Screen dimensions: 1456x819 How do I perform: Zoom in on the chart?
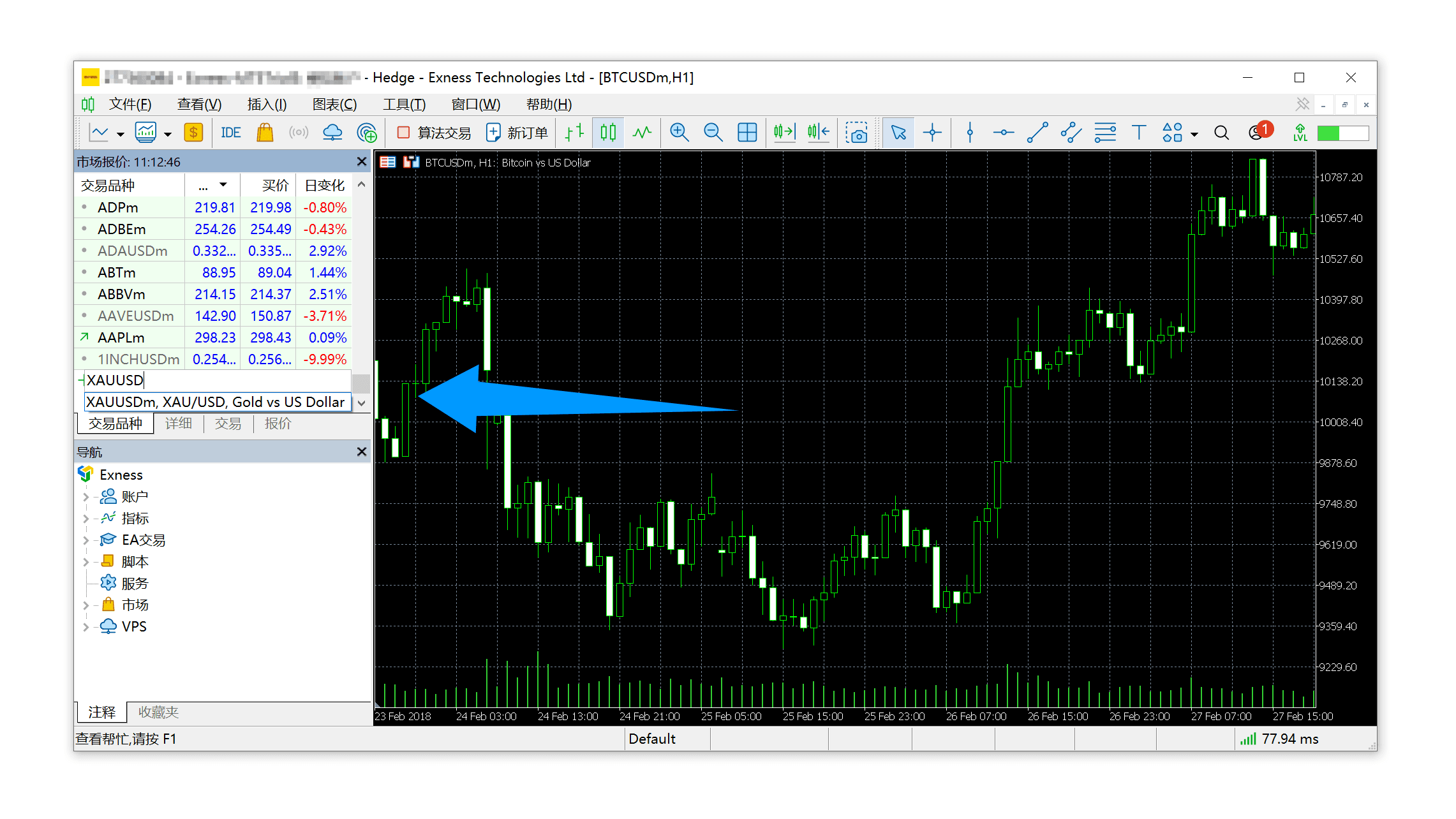pyautogui.click(x=680, y=133)
